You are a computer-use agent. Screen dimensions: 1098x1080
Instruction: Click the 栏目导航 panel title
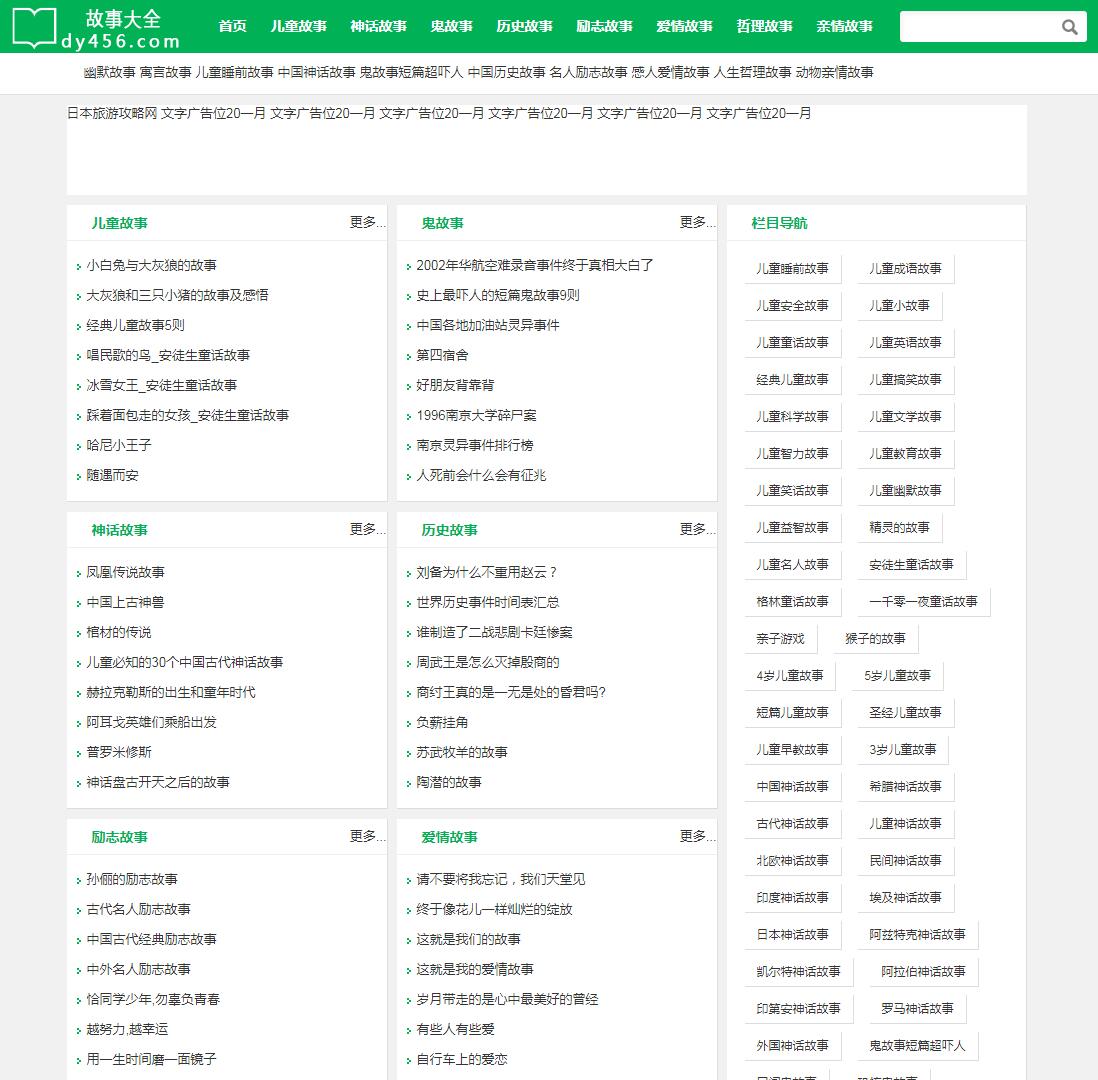[x=779, y=223]
